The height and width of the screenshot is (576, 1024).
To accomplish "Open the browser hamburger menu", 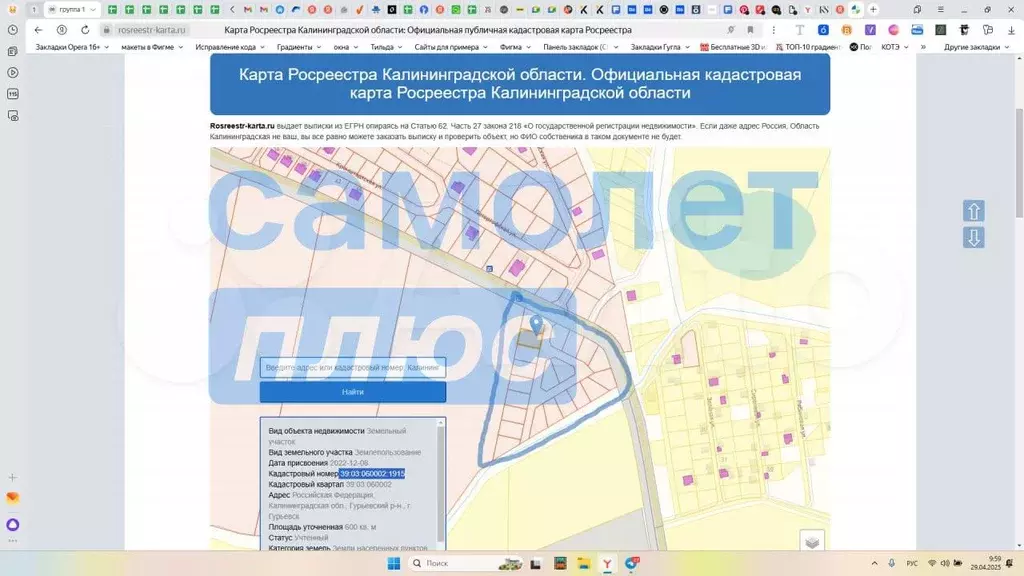I will tap(940, 10).
